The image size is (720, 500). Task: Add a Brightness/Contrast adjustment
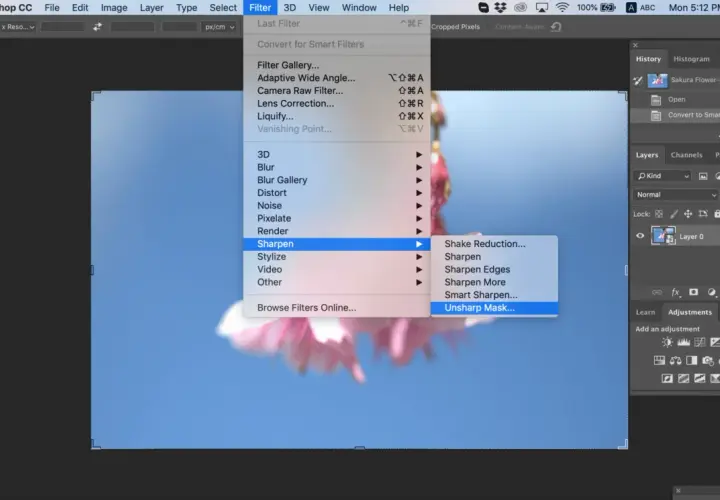[667, 342]
